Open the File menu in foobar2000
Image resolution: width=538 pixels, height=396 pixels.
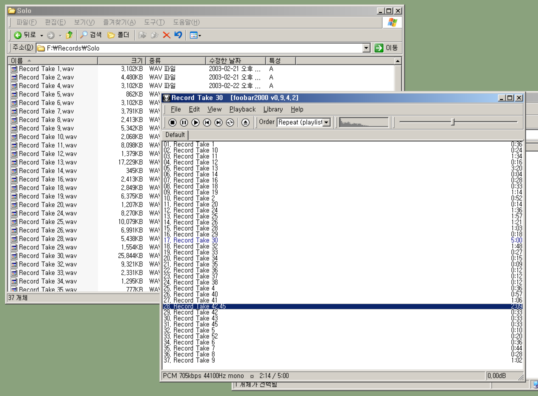[x=176, y=109]
